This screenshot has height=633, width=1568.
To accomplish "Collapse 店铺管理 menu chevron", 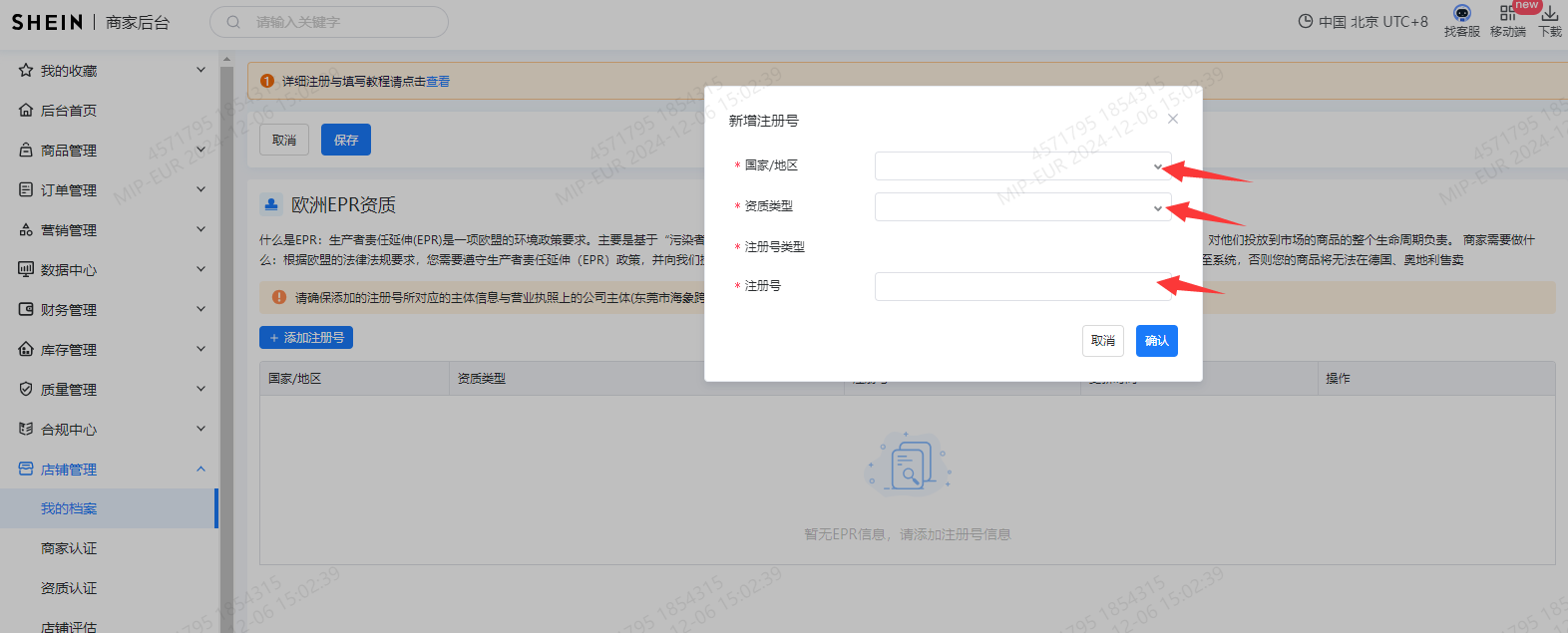I will 200,469.
